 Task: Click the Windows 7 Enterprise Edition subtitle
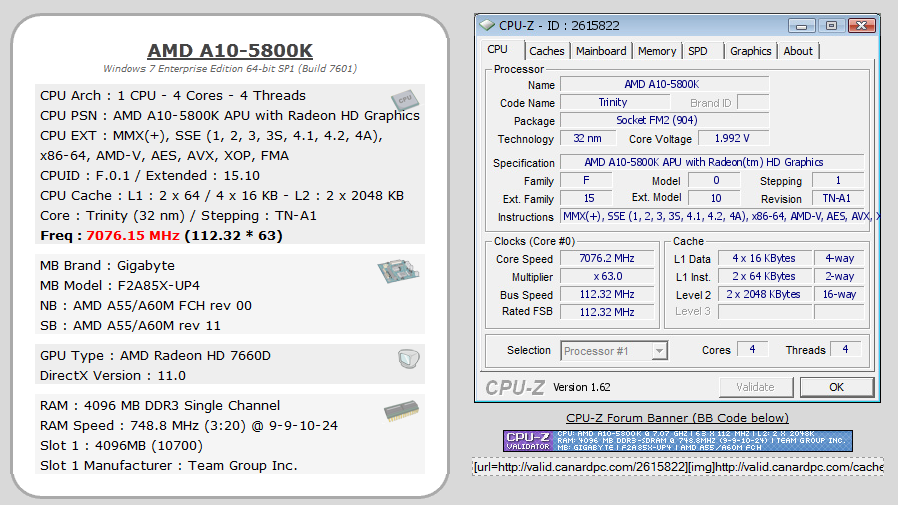point(230,69)
